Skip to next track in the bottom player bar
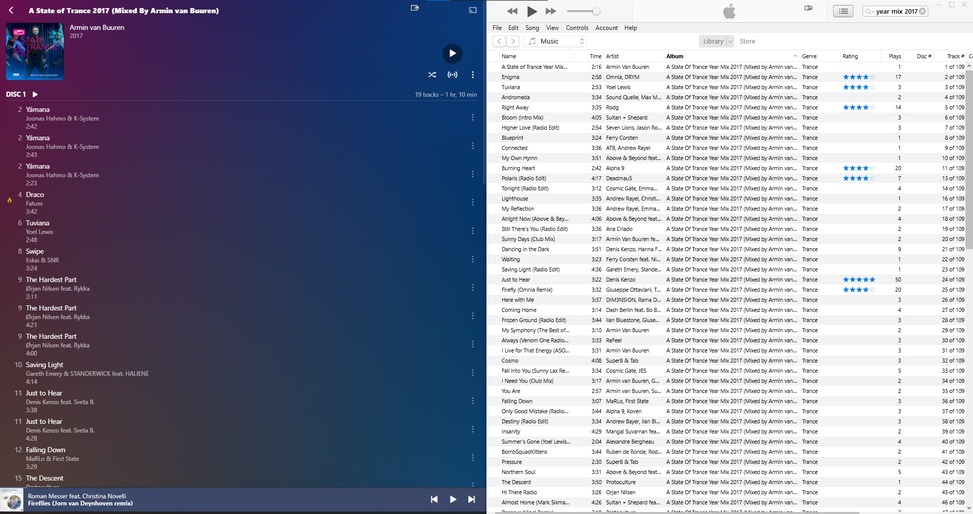Image resolution: width=973 pixels, height=514 pixels. click(x=472, y=499)
